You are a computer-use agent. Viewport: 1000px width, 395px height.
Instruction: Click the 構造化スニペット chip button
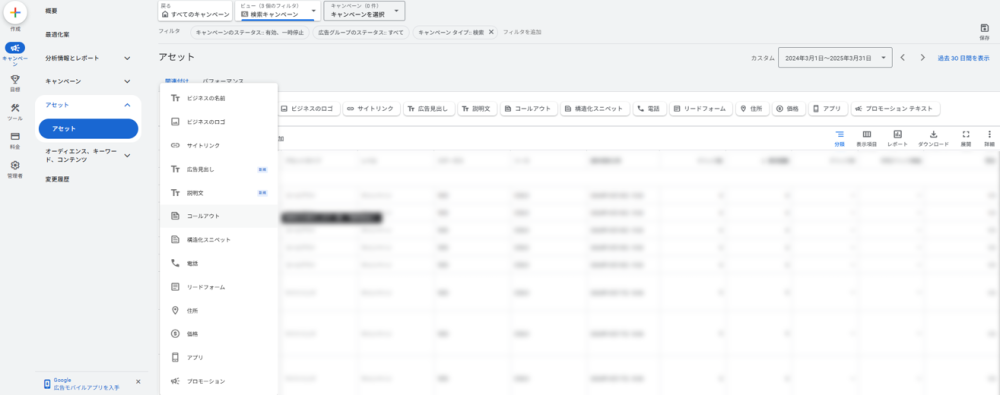click(x=594, y=108)
